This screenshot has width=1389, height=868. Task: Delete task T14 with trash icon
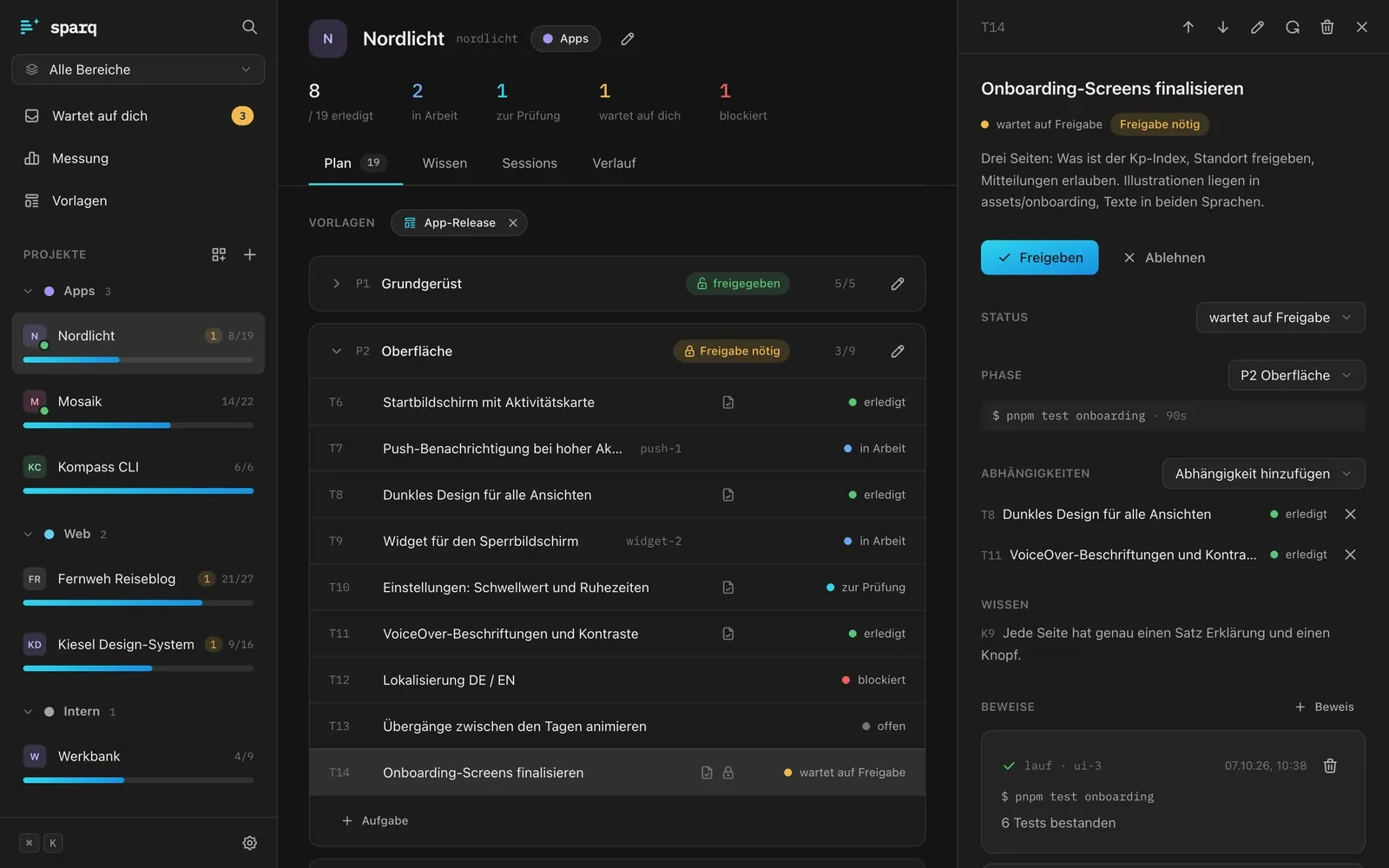[1327, 27]
